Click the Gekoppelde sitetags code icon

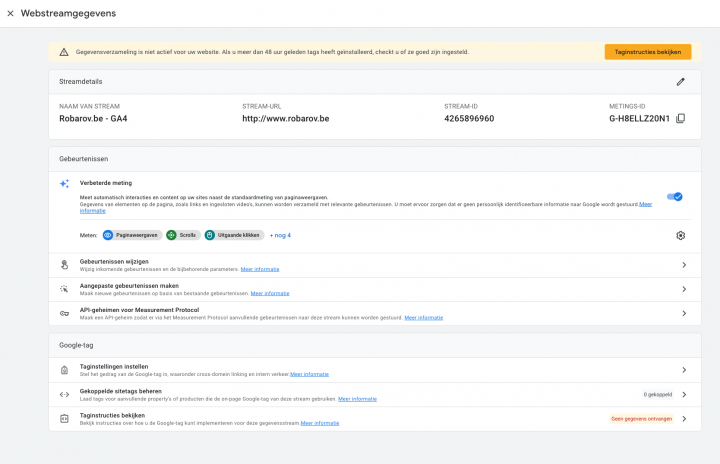tap(64, 394)
